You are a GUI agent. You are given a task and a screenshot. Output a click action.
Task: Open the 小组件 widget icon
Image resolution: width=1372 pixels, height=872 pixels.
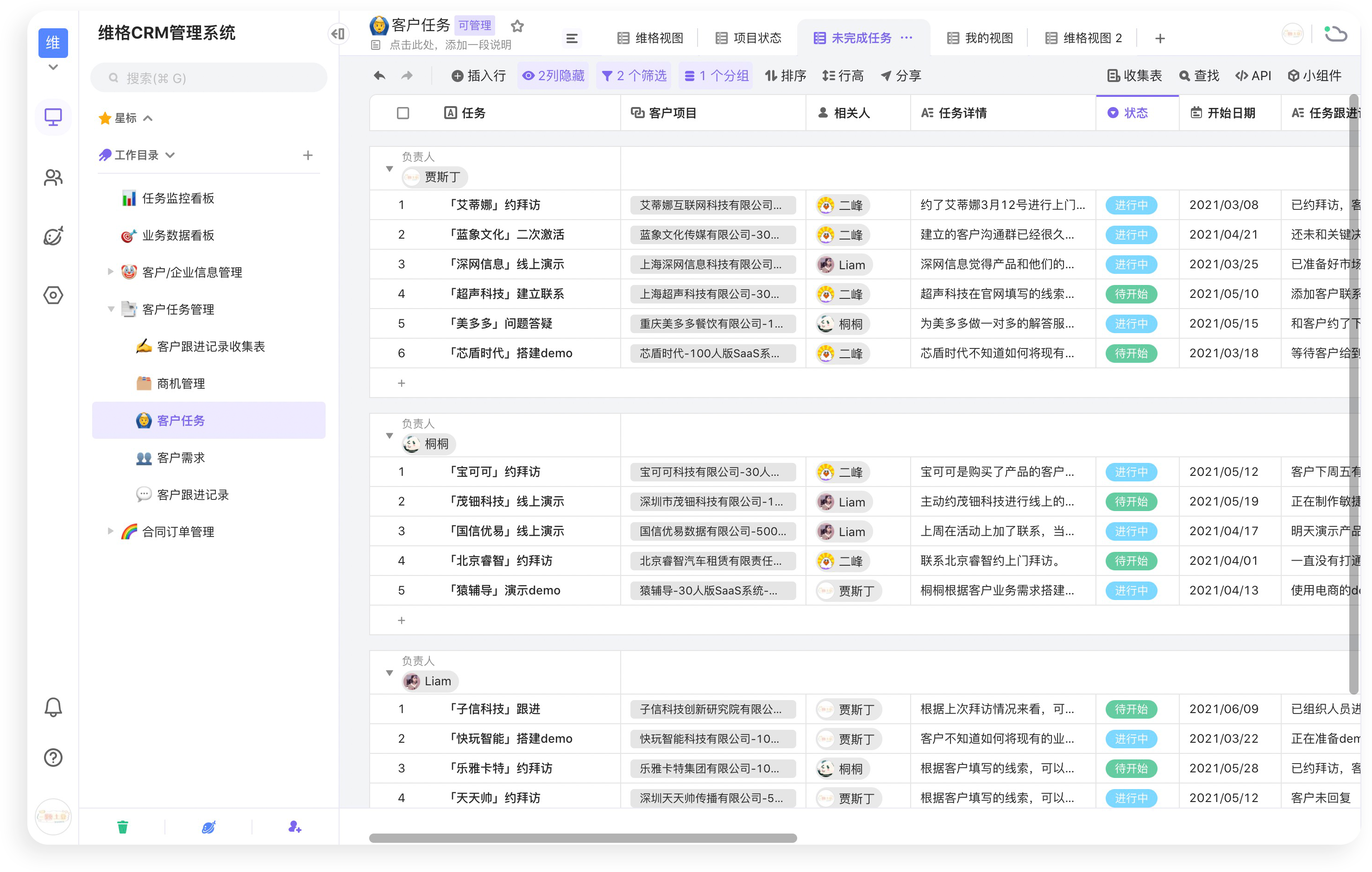[x=1314, y=75]
